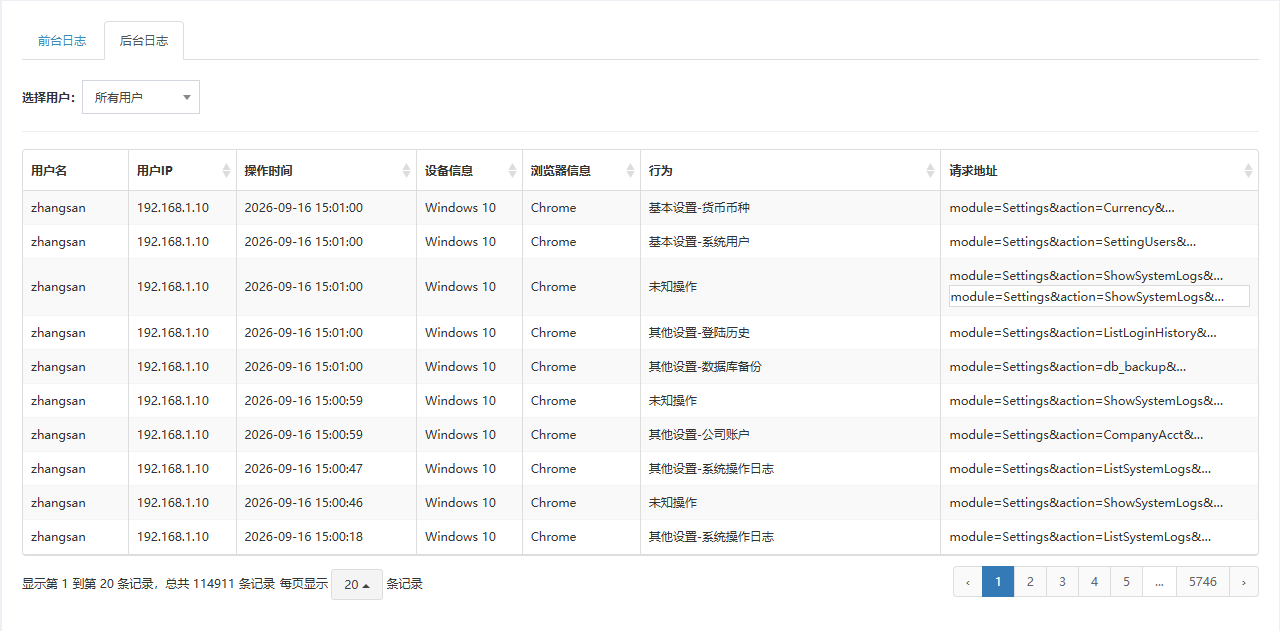1280x631 pixels.
Task: Click 其他设置-数据库备份 action cell
Action: (x=790, y=367)
